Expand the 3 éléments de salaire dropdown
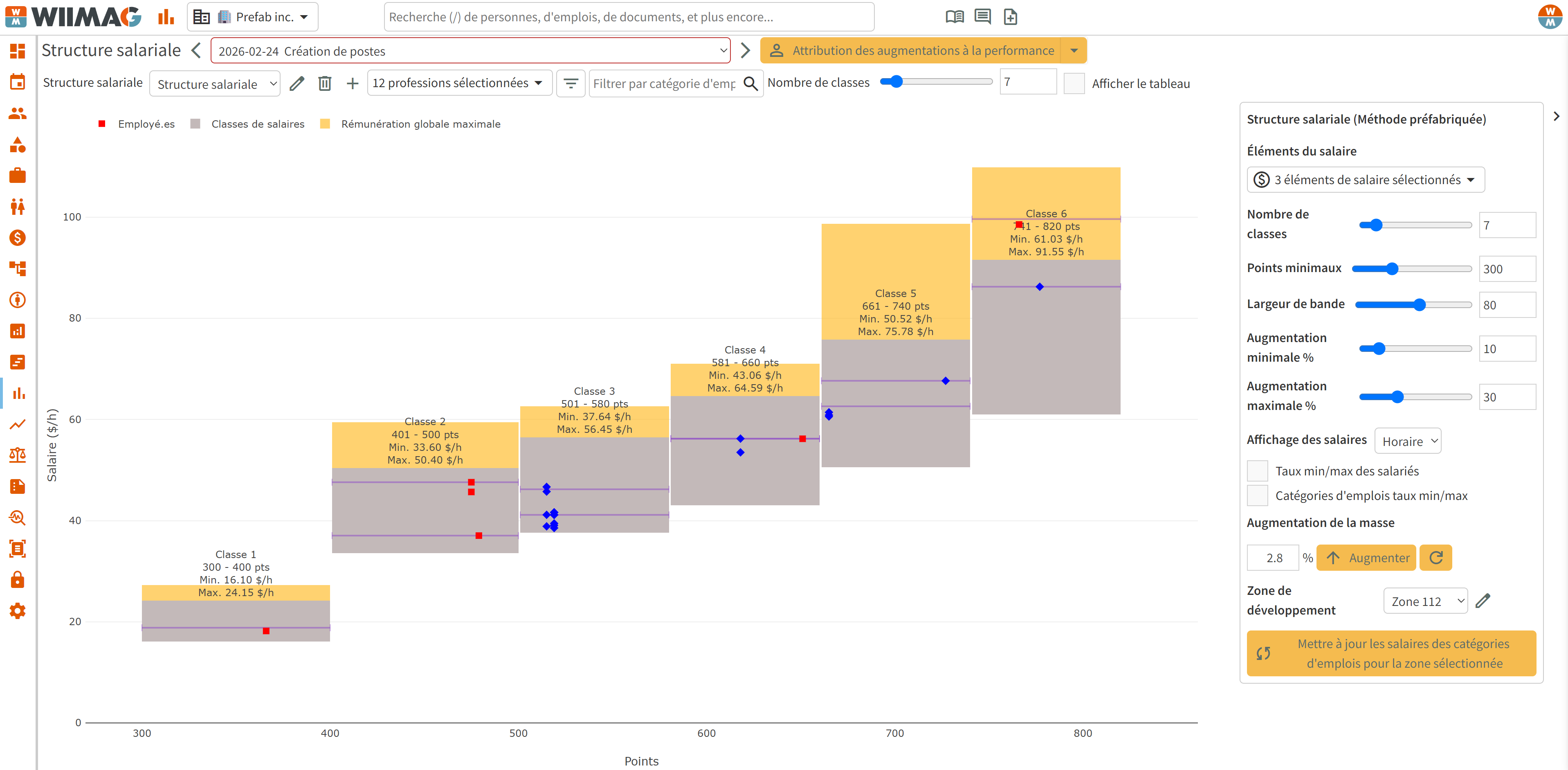This screenshot has height=770, width=1568. tap(1365, 180)
